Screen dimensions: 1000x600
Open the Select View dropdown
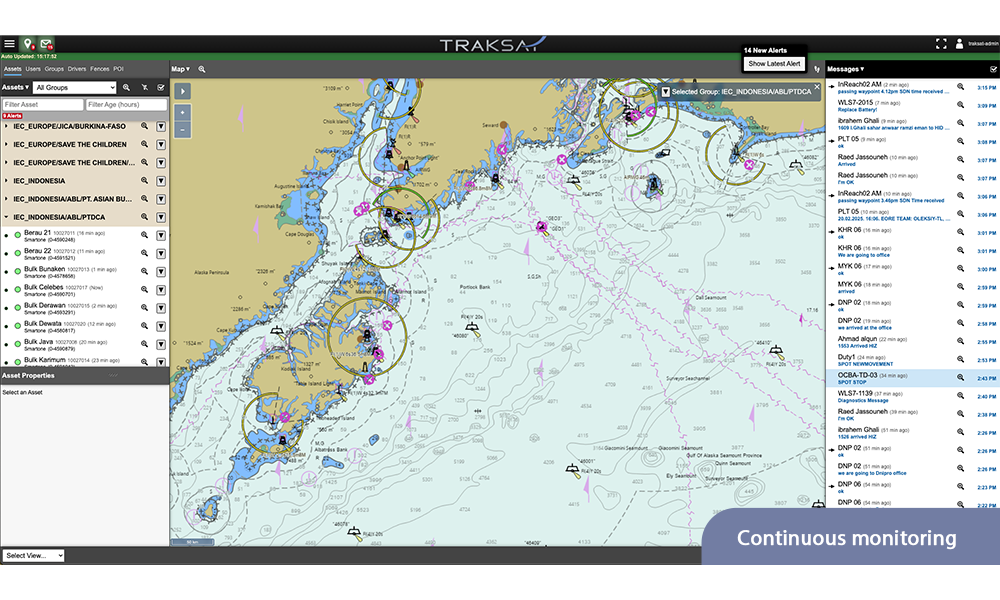[x=34, y=555]
